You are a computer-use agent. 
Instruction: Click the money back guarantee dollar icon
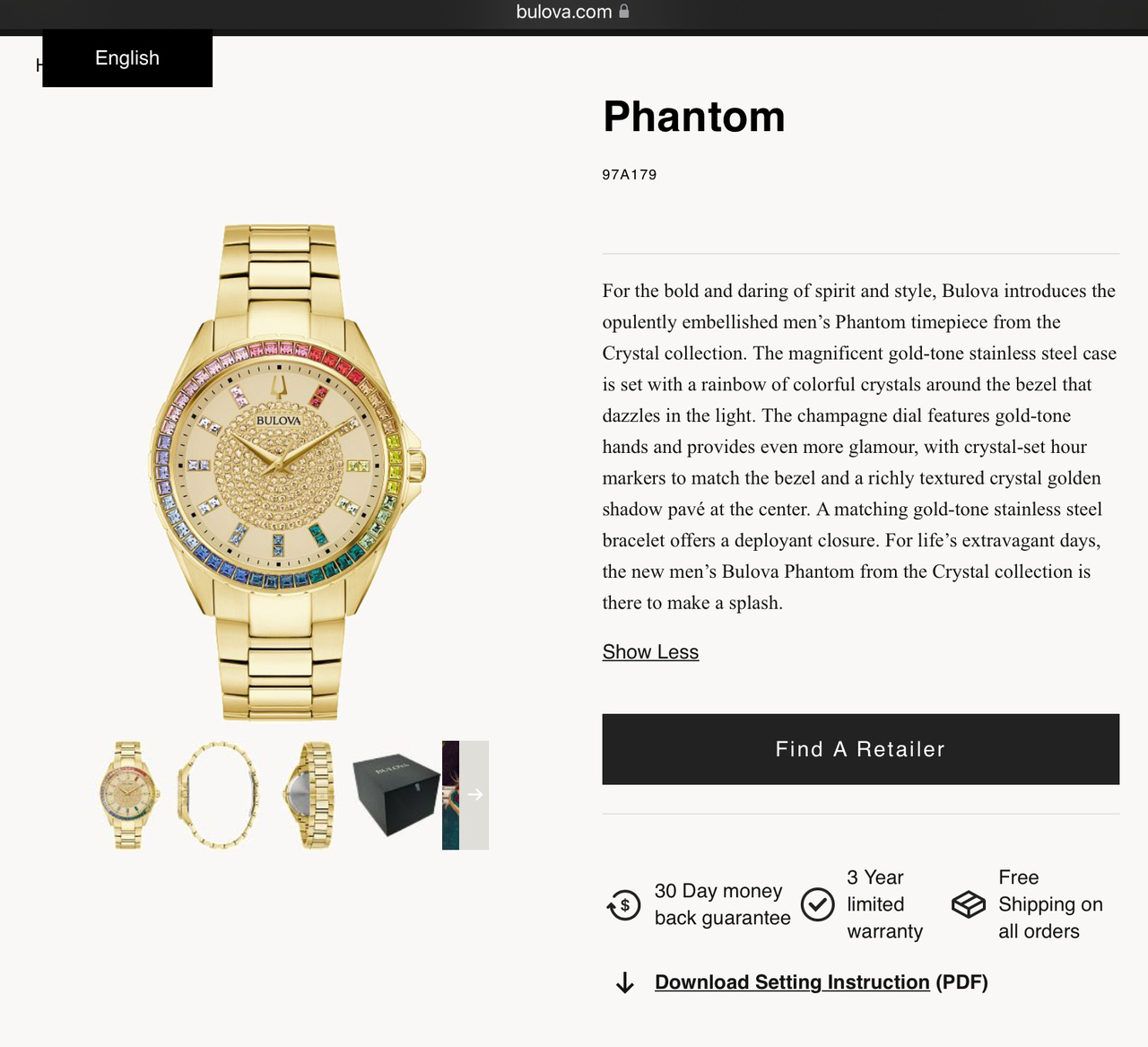tap(624, 905)
